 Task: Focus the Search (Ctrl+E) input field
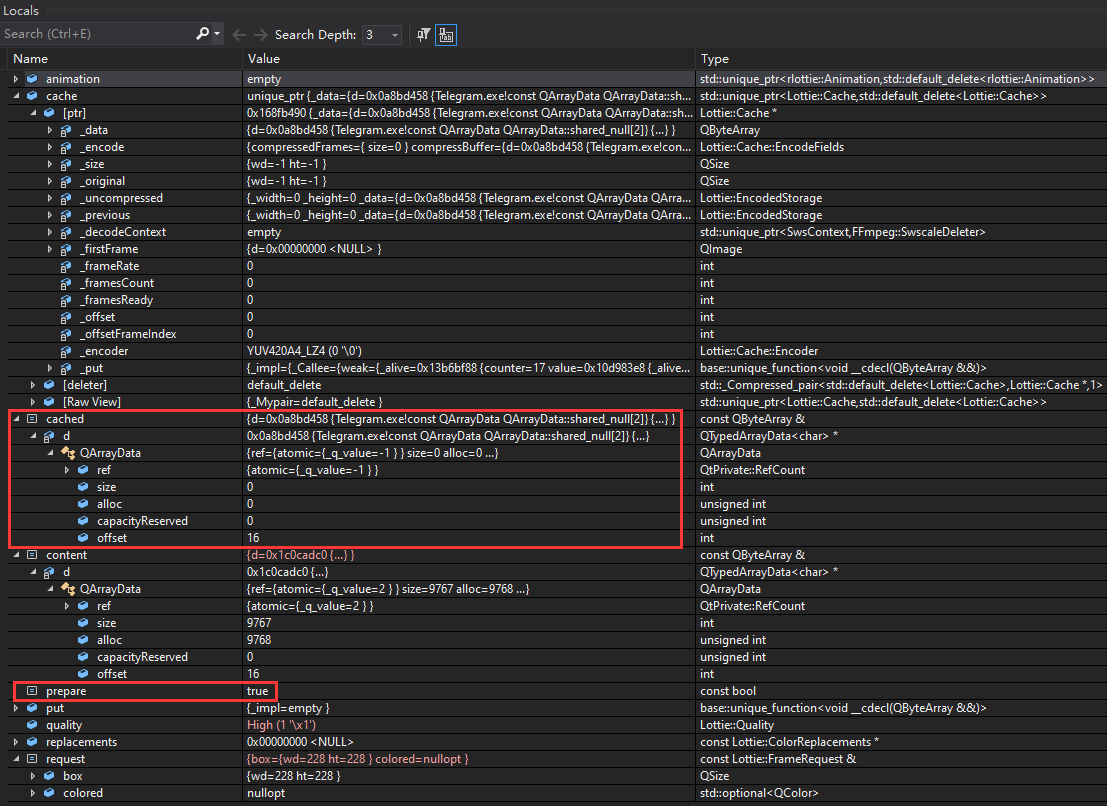point(99,34)
